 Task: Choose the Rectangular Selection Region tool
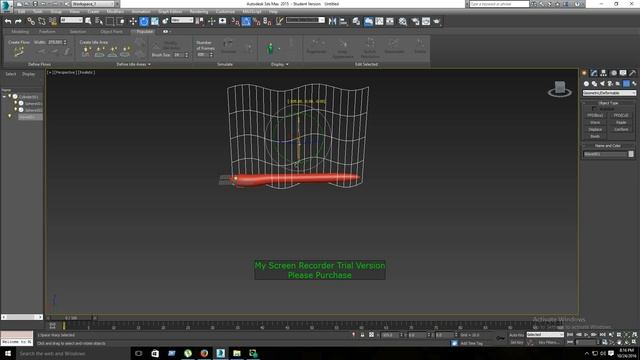point(110,21)
